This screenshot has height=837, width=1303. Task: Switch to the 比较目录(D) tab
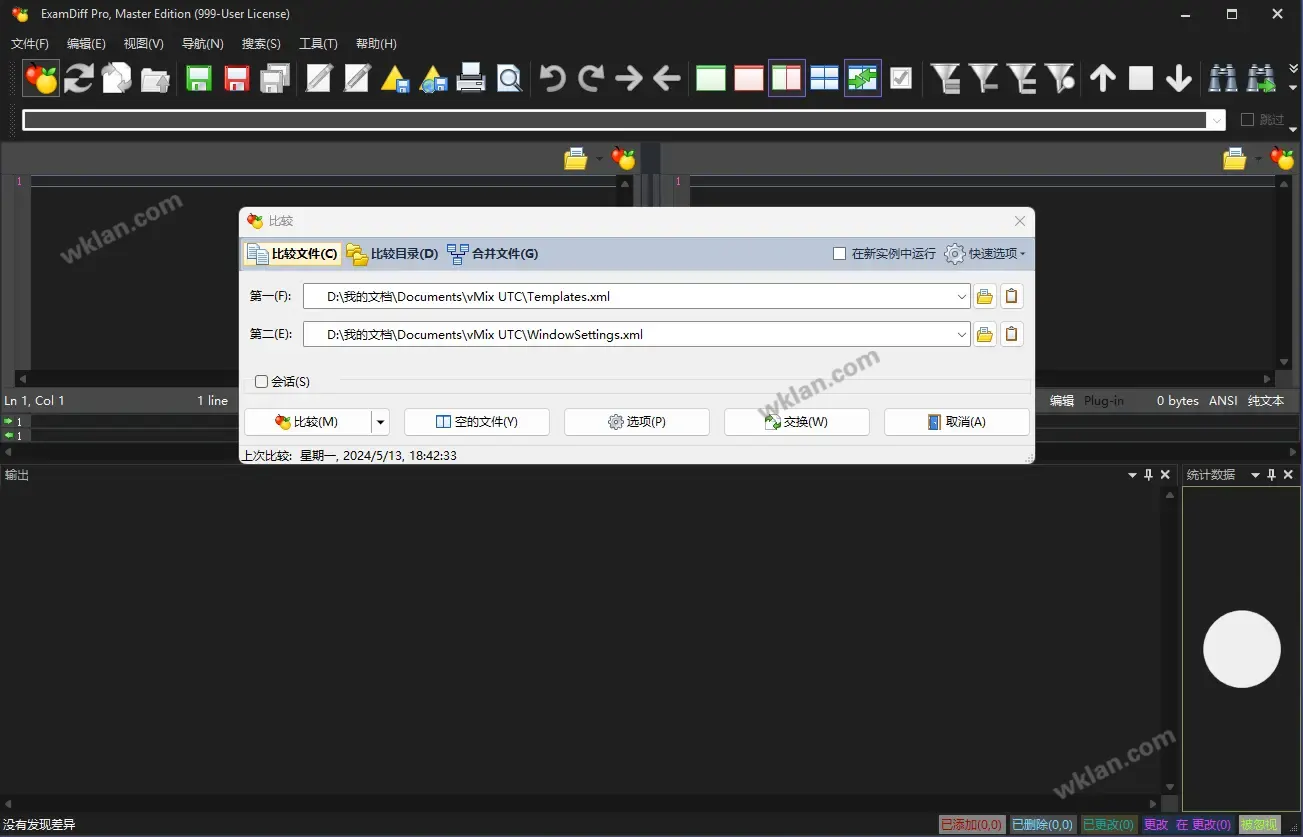coord(393,254)
